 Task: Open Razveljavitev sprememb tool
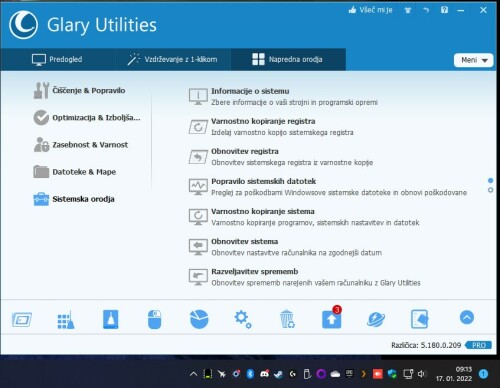click(x=305, y=277)
